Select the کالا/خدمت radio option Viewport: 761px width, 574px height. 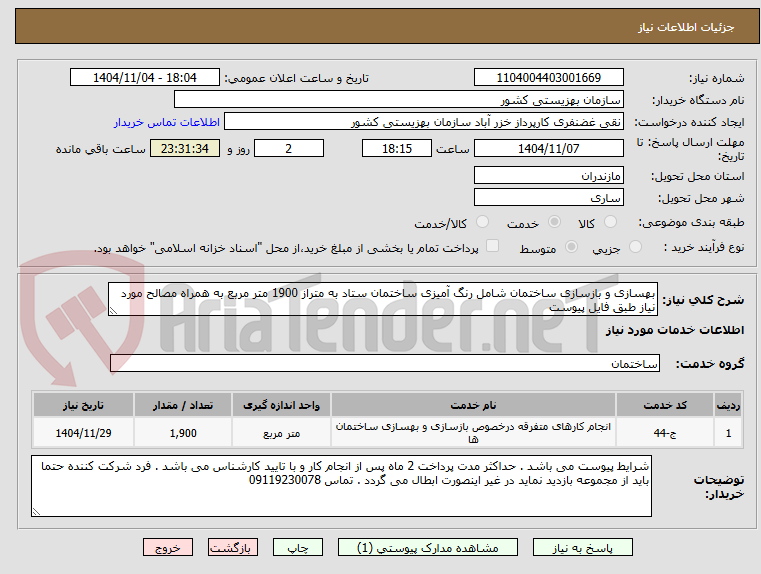point(482,222)
